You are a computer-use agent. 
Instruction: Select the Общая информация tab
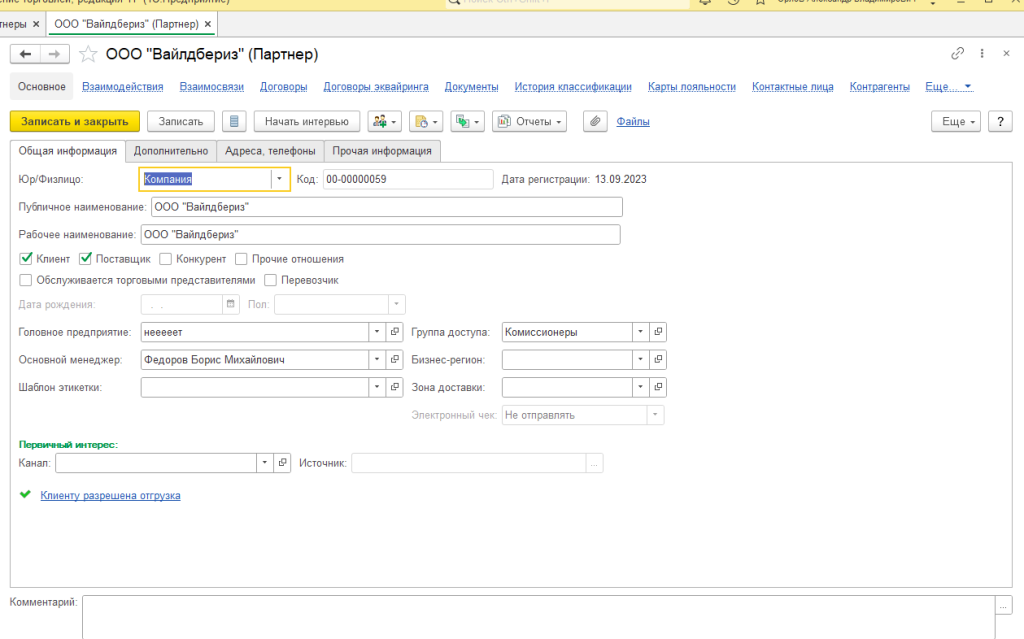[68, 151]
